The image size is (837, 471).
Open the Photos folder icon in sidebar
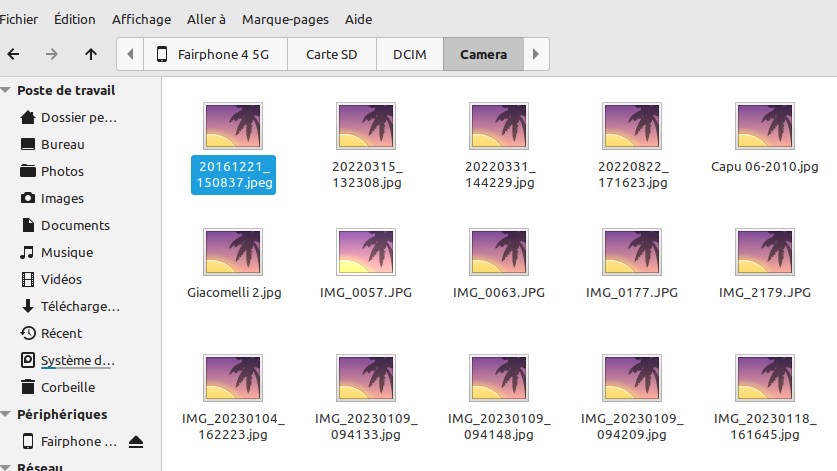(28, 171)
